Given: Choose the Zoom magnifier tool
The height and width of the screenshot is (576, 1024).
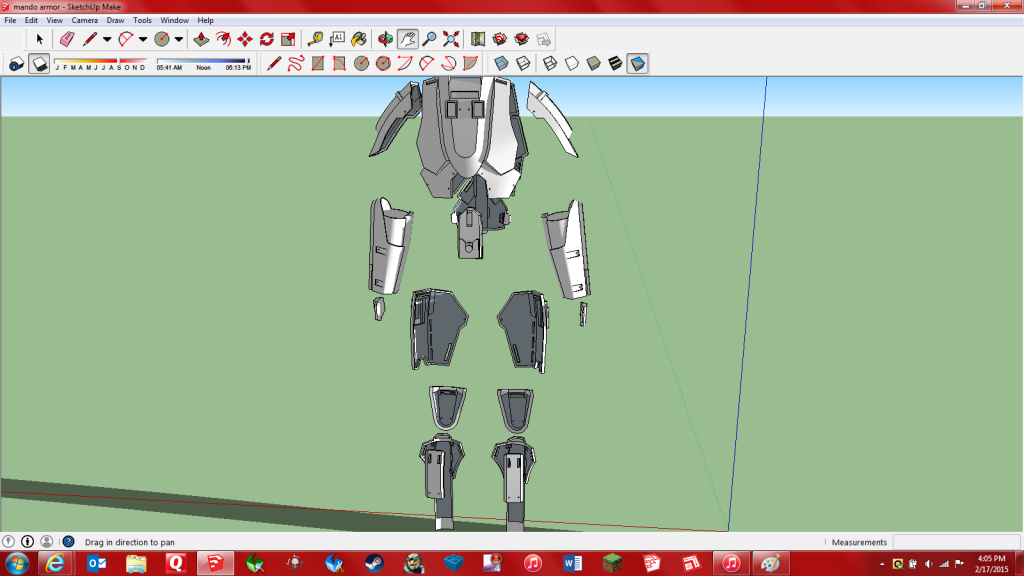Looking at the screenshot, I should [429, 39].
